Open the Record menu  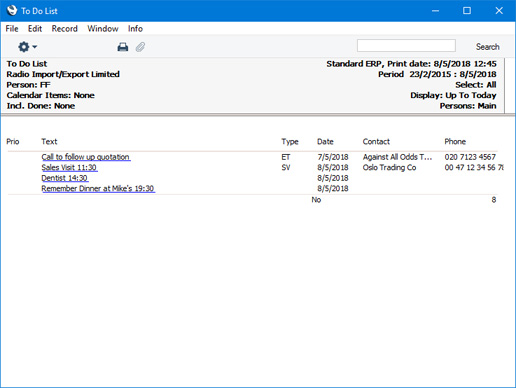coord(65,29)
